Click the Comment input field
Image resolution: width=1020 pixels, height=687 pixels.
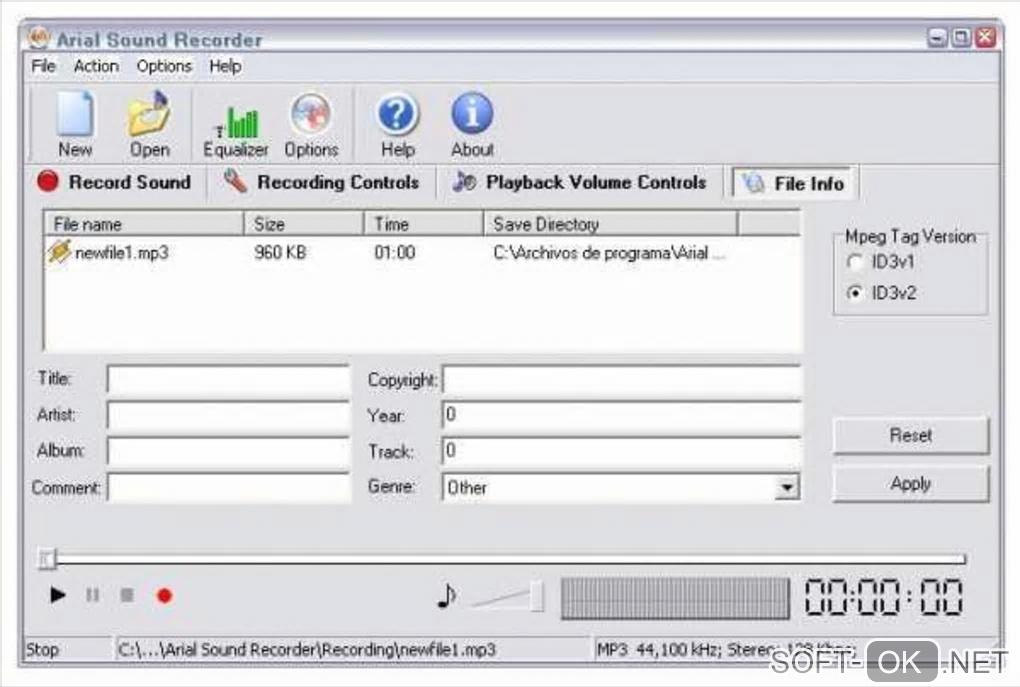point(228,487)
